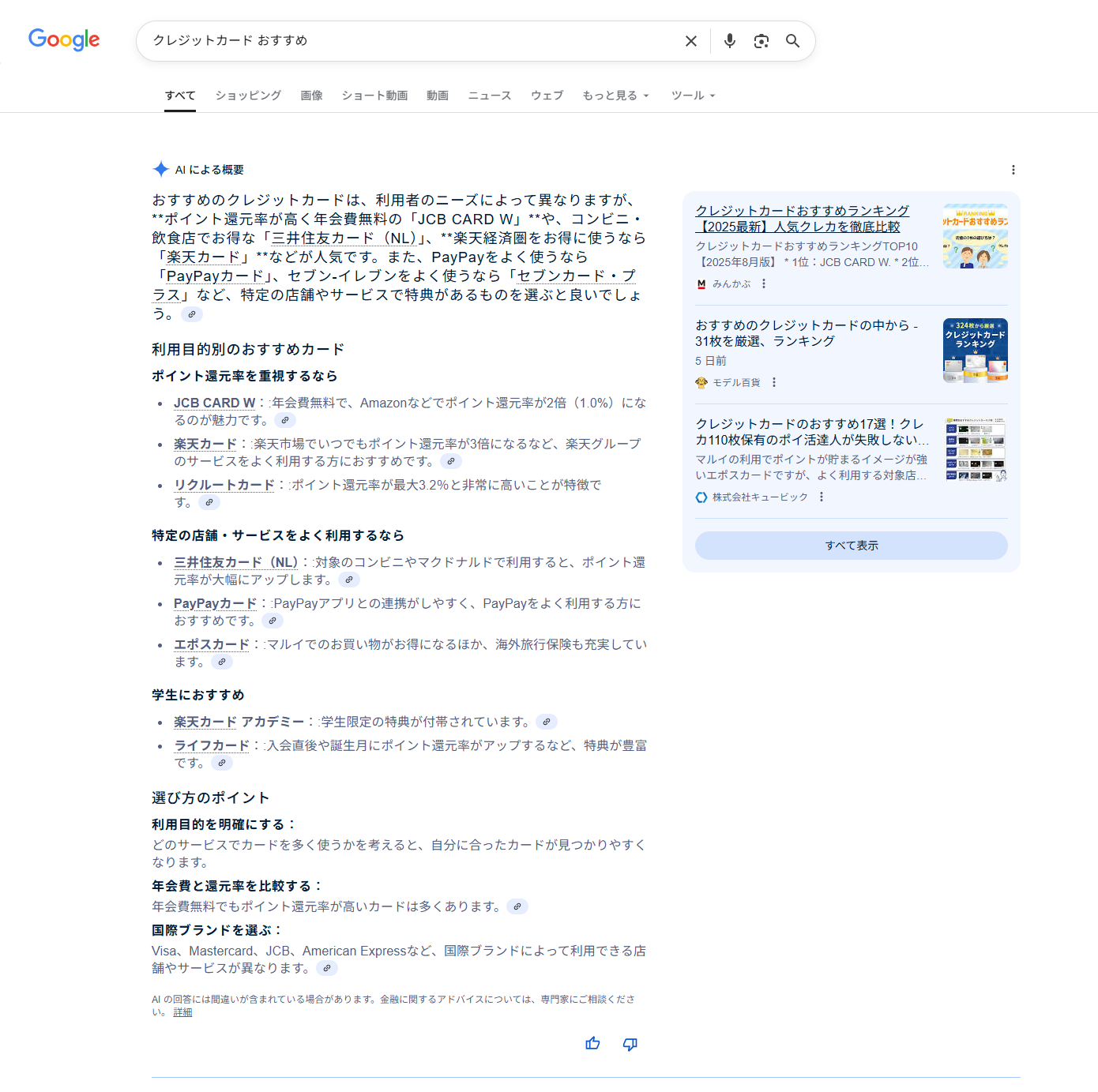Open source link icon for ライフカード item
Screen dimensions: 1098x1092
[x=222, y=763]
